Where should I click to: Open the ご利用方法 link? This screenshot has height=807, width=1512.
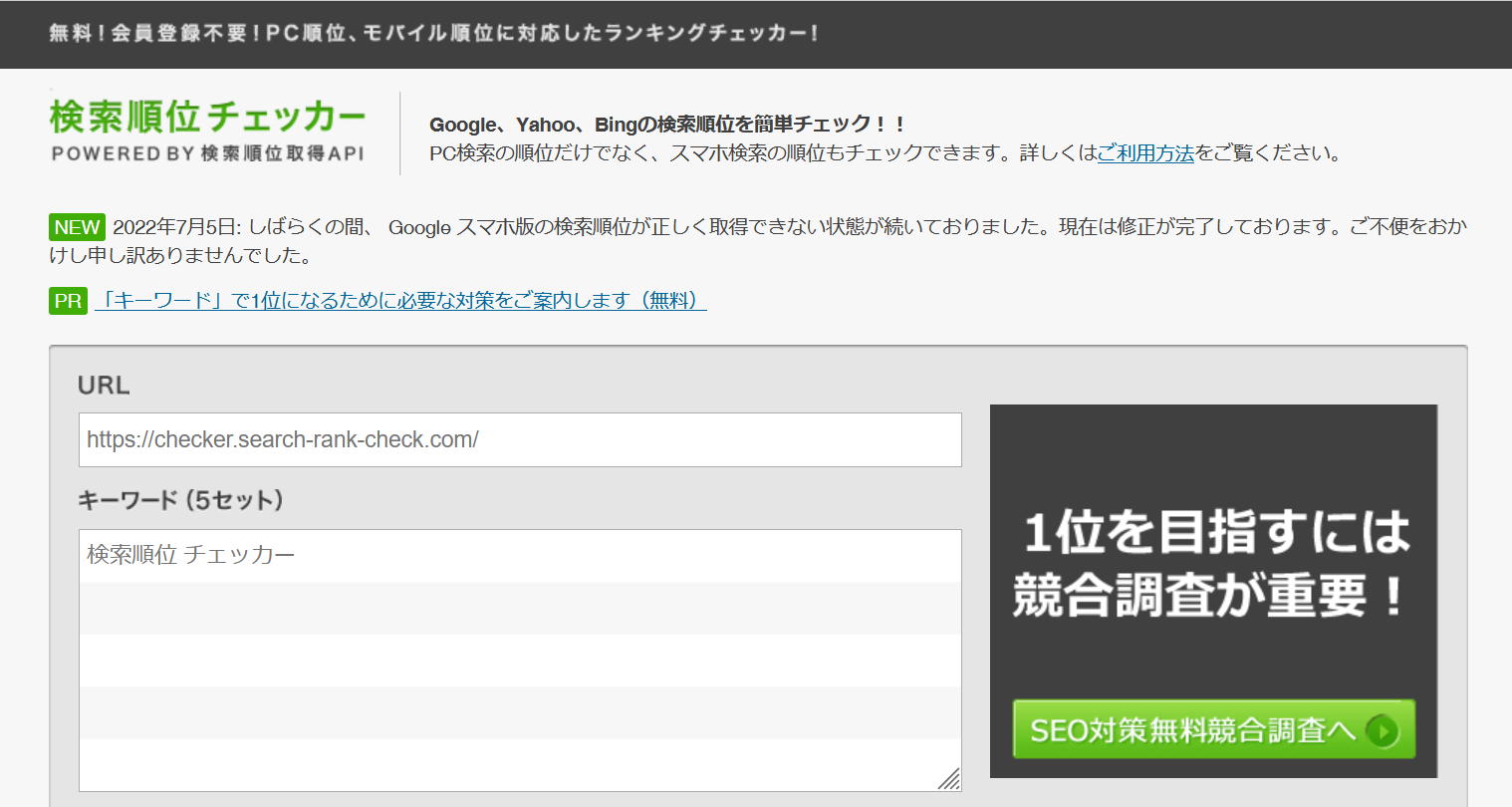pos(1145,153)
